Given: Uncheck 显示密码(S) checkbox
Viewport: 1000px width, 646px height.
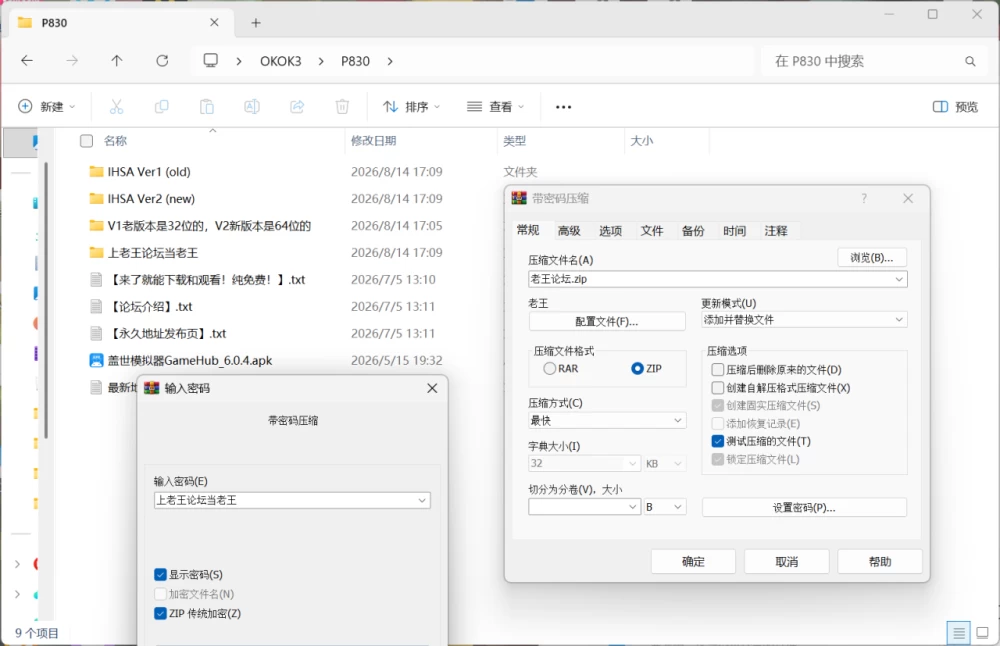Looking at the screenshot, I should [x=160, y=575].
